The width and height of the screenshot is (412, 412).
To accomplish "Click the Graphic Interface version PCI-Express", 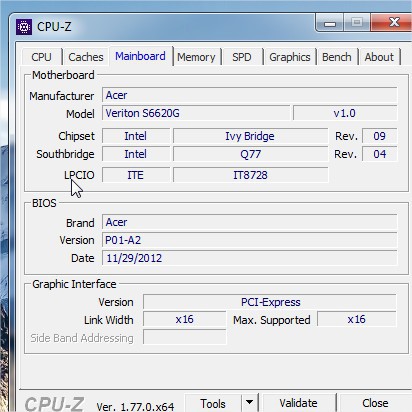I will click(270, 302).
